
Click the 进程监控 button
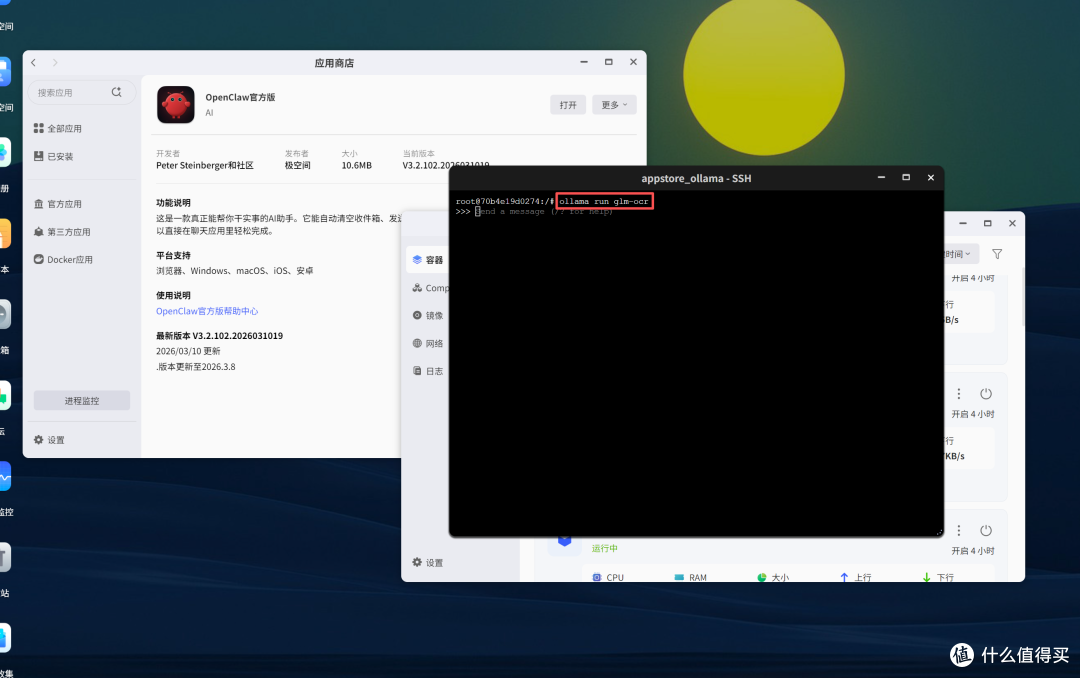pyautogui.click(x=82, y=401)
